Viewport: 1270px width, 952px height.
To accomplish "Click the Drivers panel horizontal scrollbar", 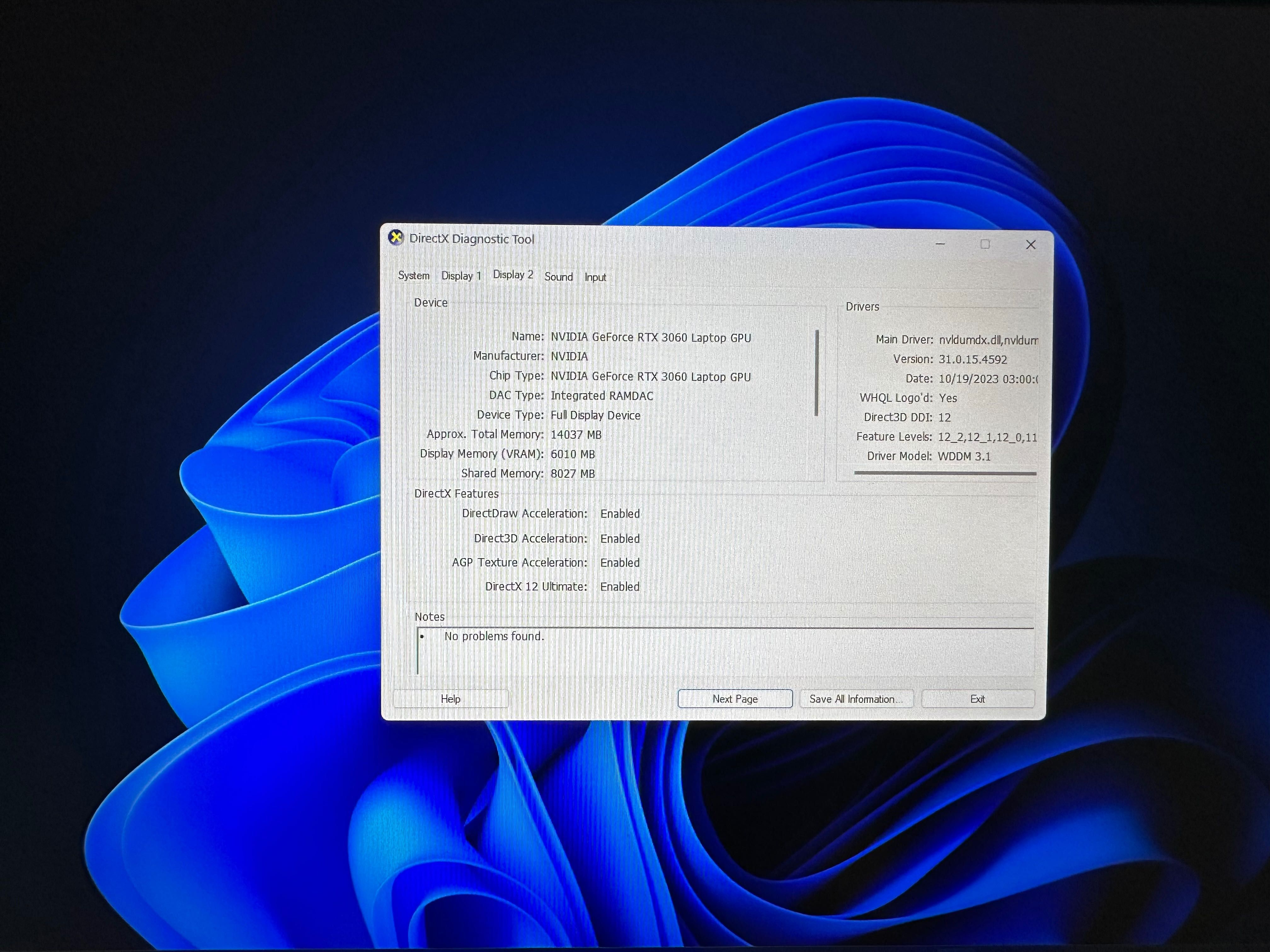I will [x=945, y=473].
